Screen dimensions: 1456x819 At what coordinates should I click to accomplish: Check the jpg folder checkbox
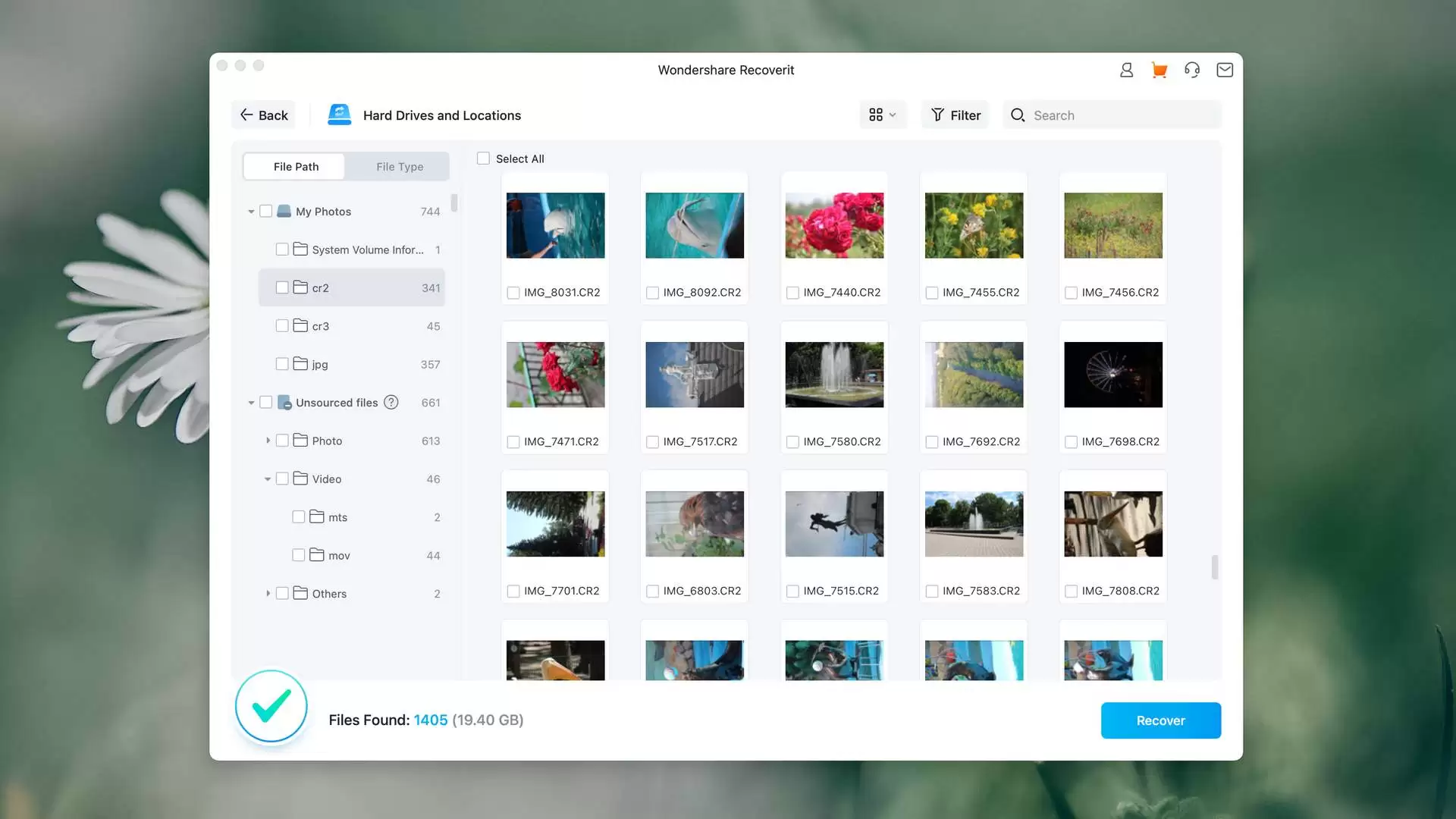click(x=282, y=364)
